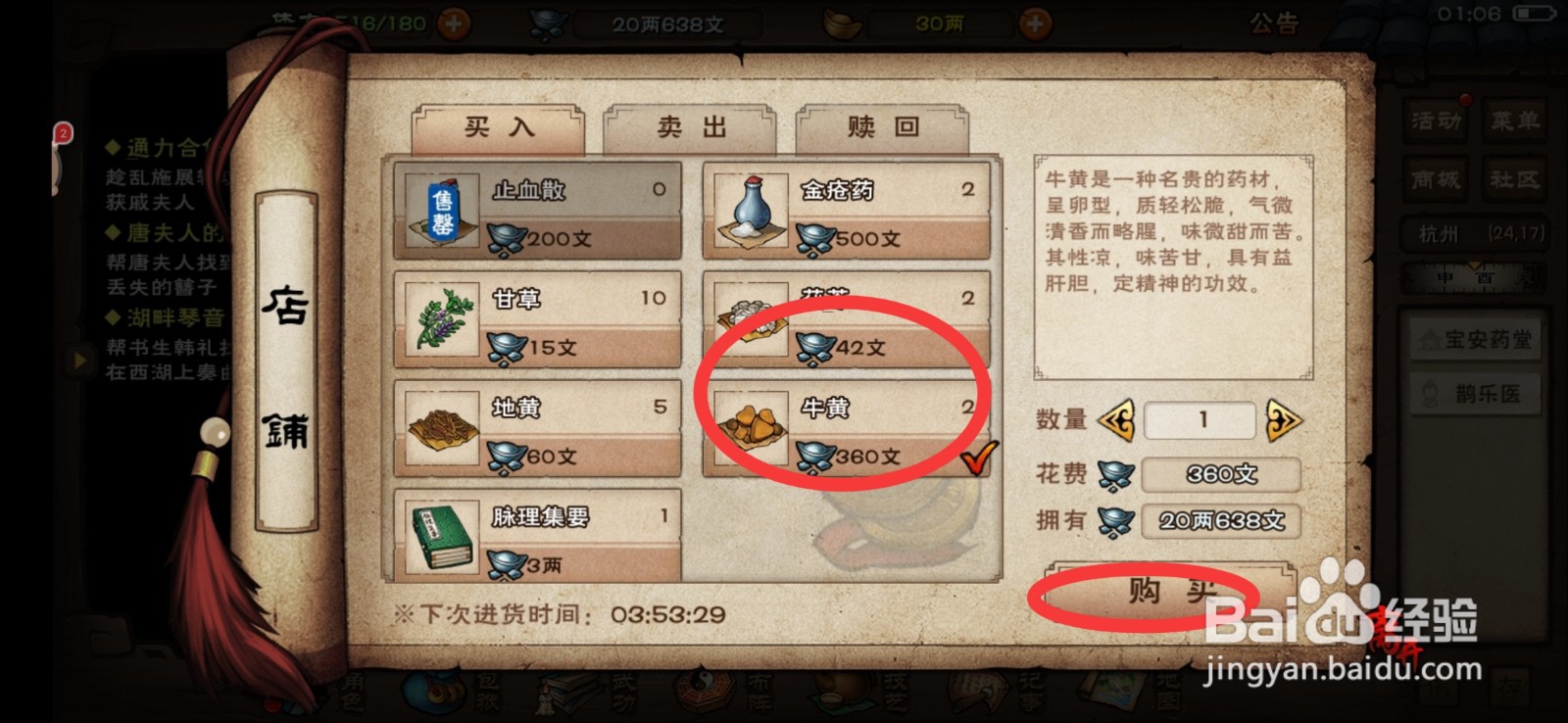Open the 买入 tab
Image resolution: width=1568 pixels, height=723 pixels.
coord(499,128)
